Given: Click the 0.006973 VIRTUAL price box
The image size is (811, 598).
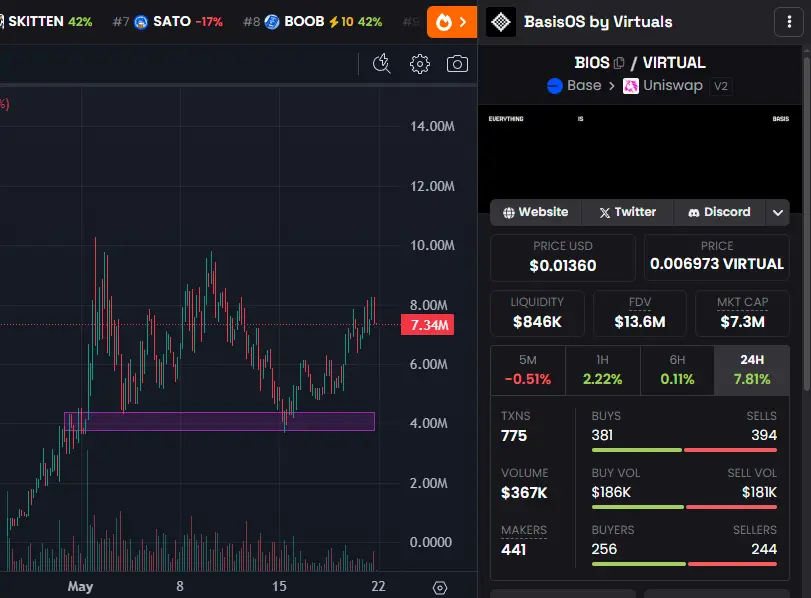Looking at the screenshot, I should coord(717,258).
